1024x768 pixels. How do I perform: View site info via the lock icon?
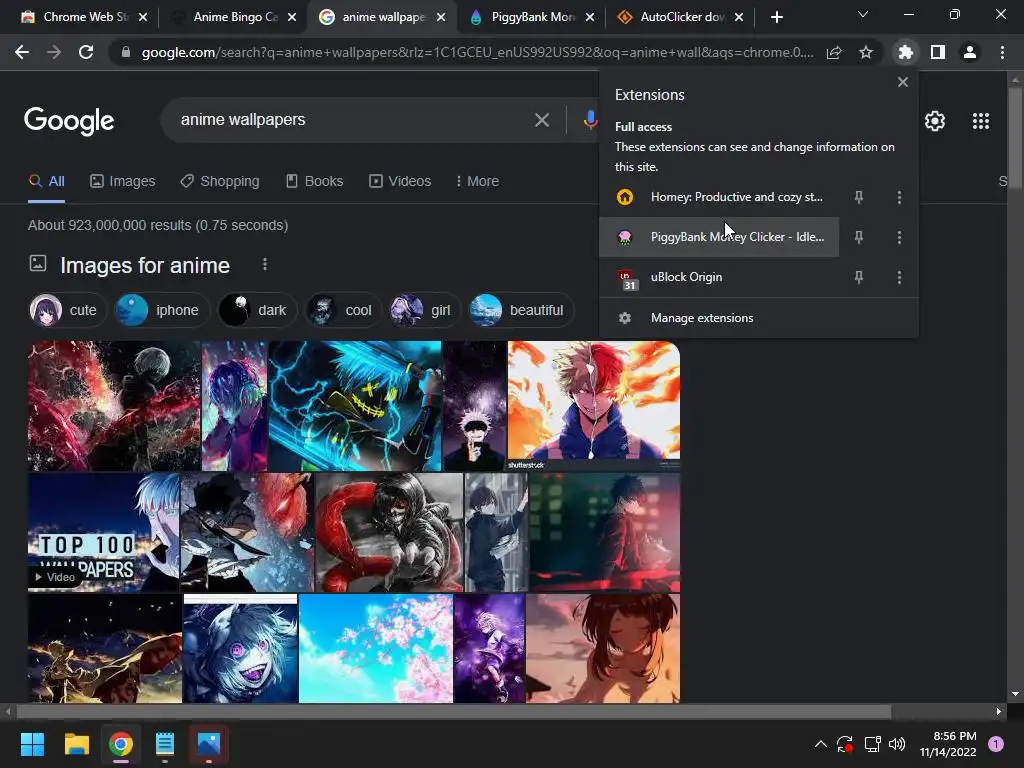tap(125, 52)
